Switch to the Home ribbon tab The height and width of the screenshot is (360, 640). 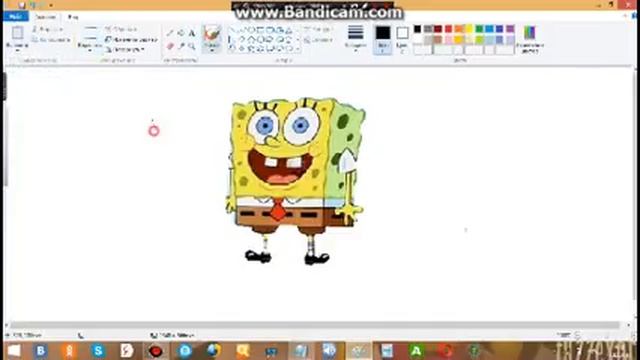point(45,17)
